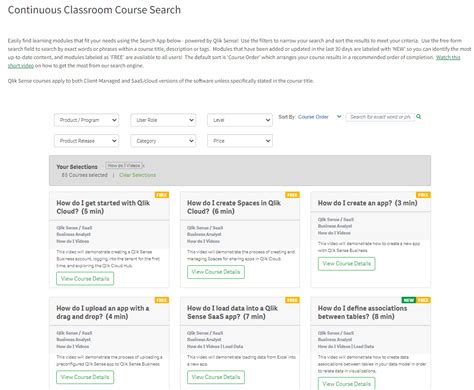View Course Details for load data into SaaS app
Viewport: 474px width, 390px height.
pos(216,377)
